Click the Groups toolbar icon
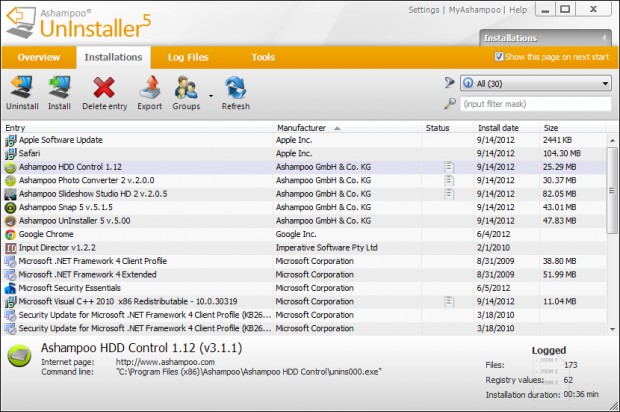 point(186,87)
